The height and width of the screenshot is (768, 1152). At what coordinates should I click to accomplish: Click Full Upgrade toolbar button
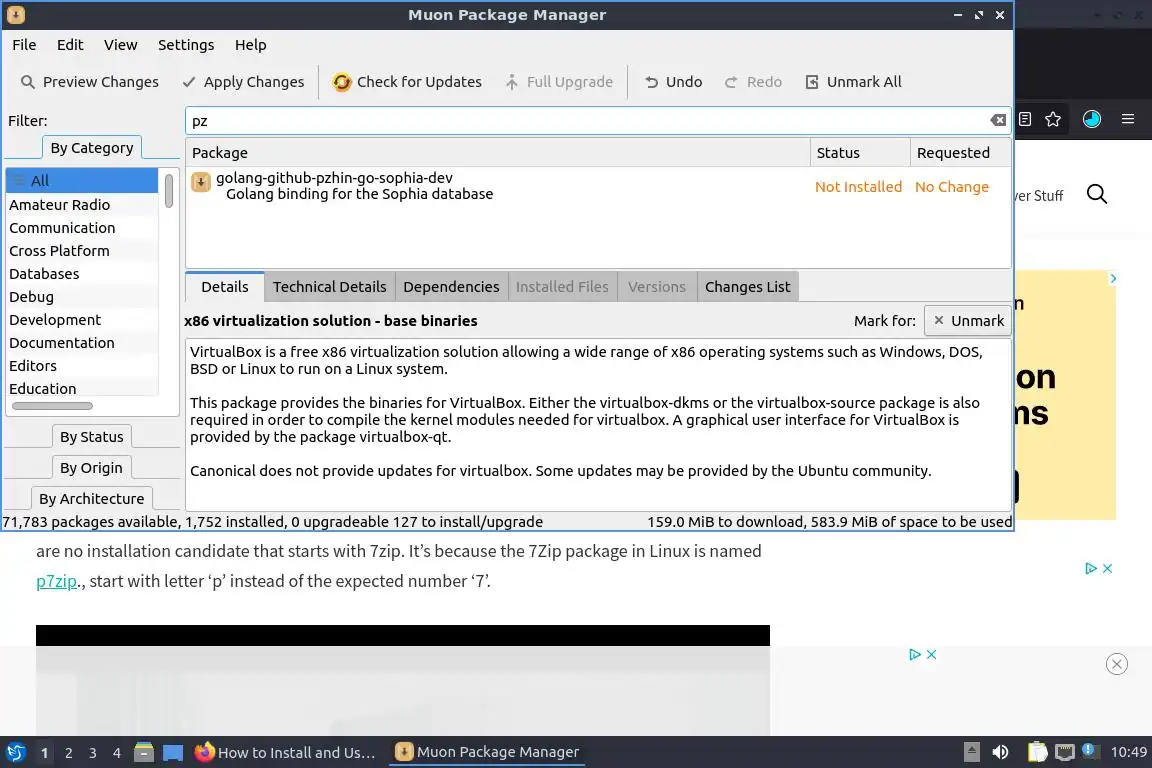[559, 82]
